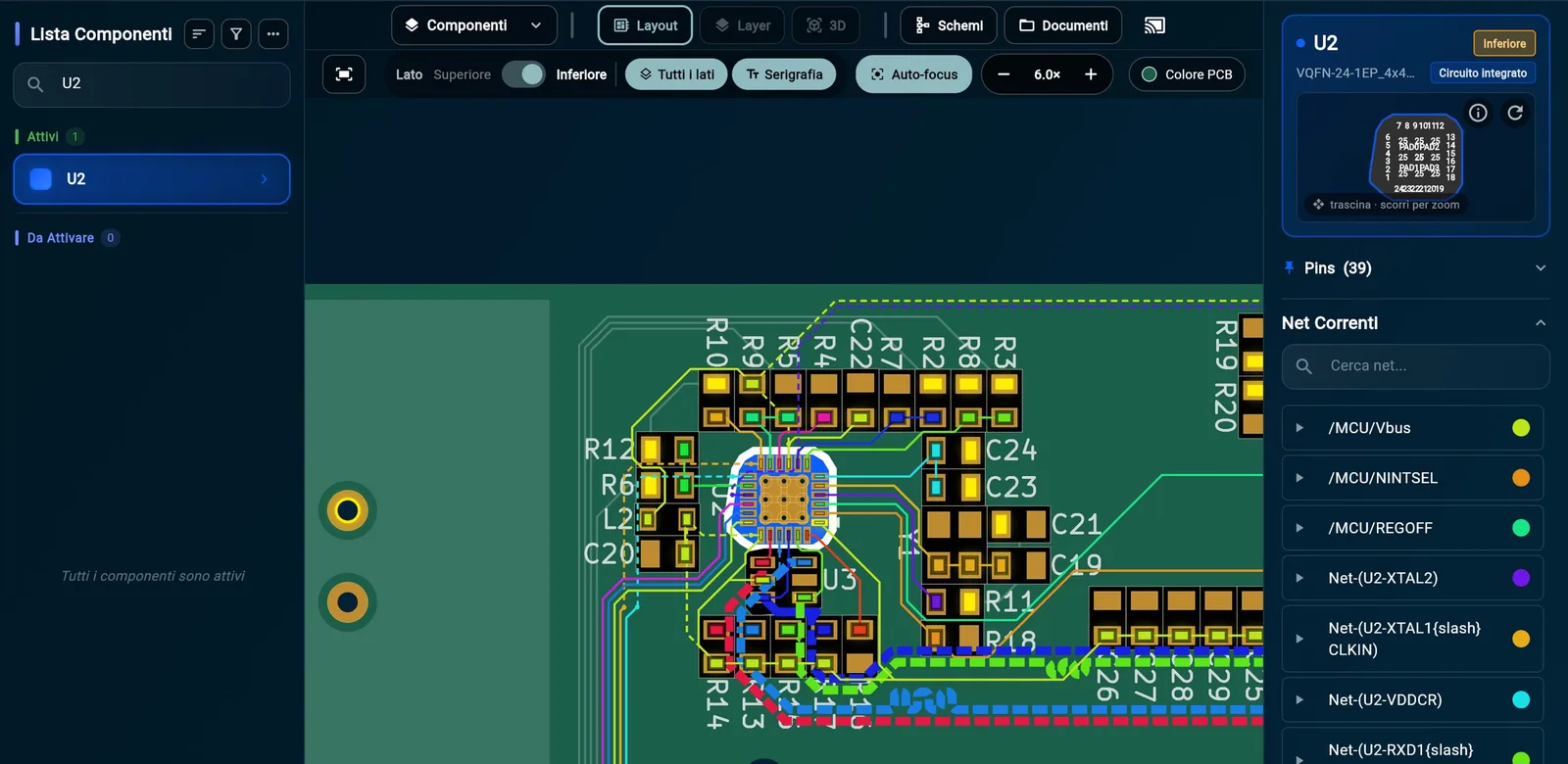This screenshot has height=764, width=1568.
Task: Open the Schemi tab
Action: point(949,25)
